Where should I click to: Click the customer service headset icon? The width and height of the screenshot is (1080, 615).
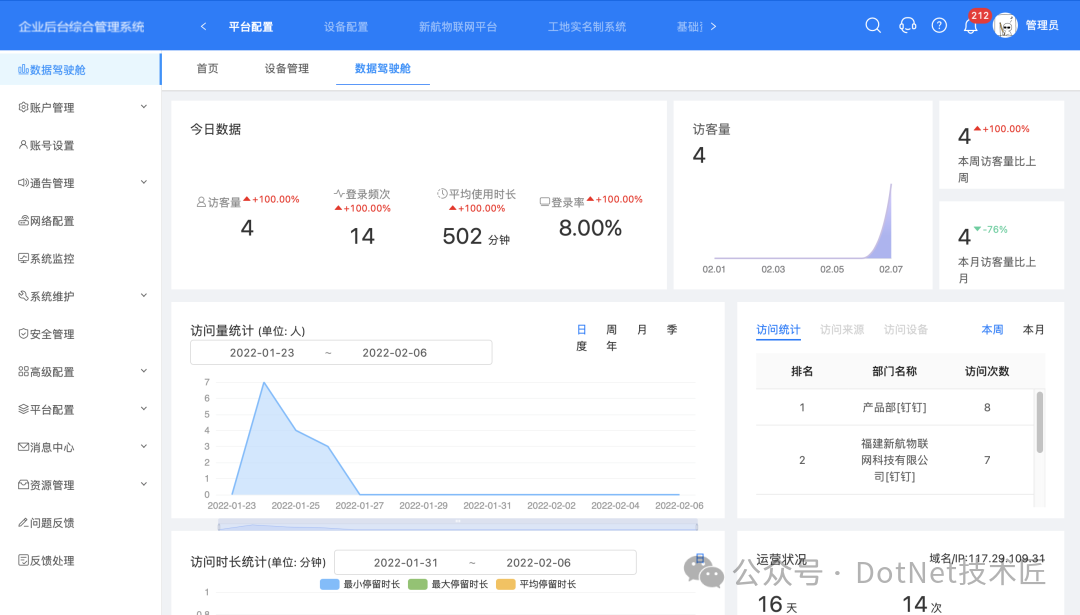pos(907,25)
